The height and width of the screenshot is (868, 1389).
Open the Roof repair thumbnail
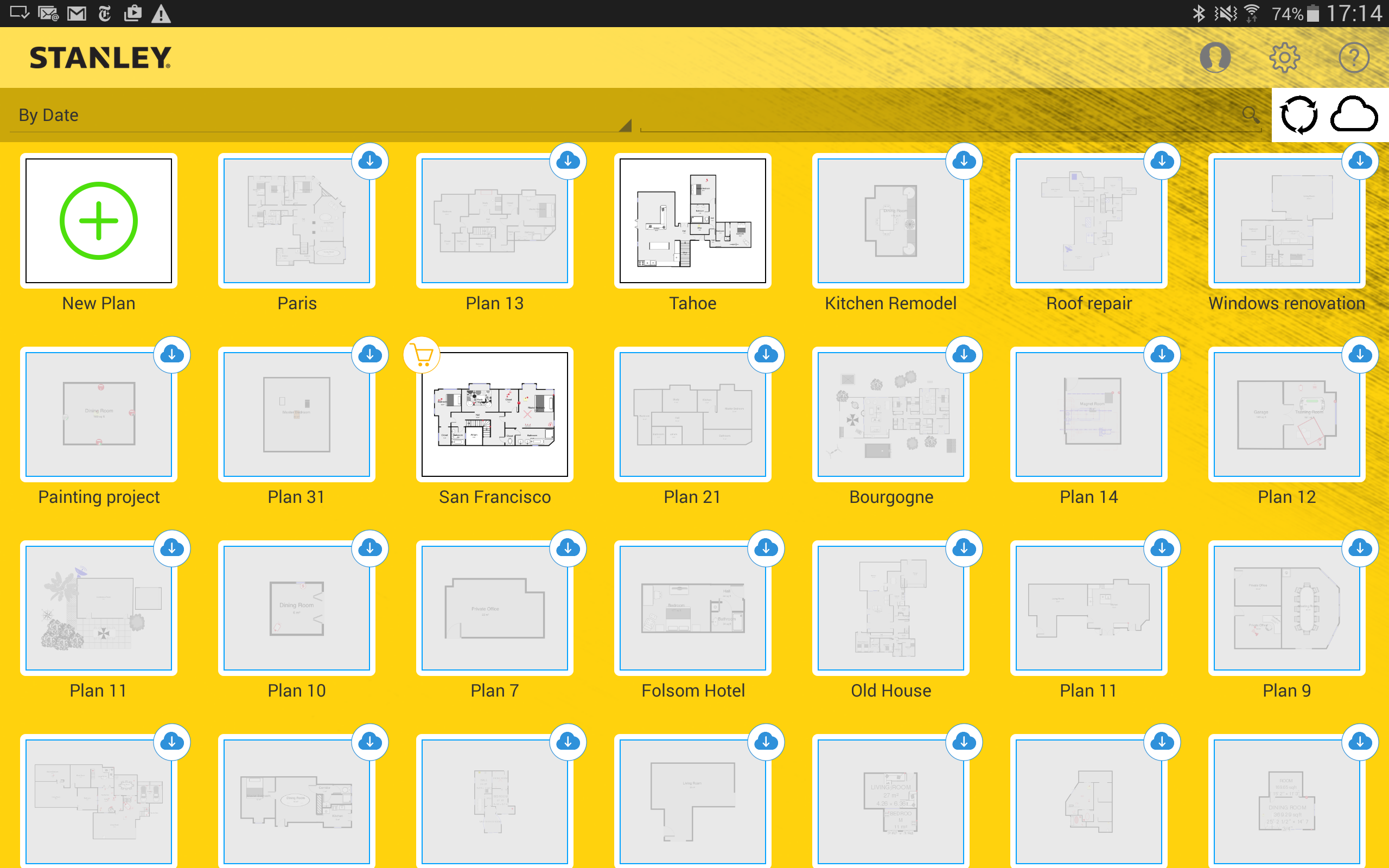[1089, 221]
